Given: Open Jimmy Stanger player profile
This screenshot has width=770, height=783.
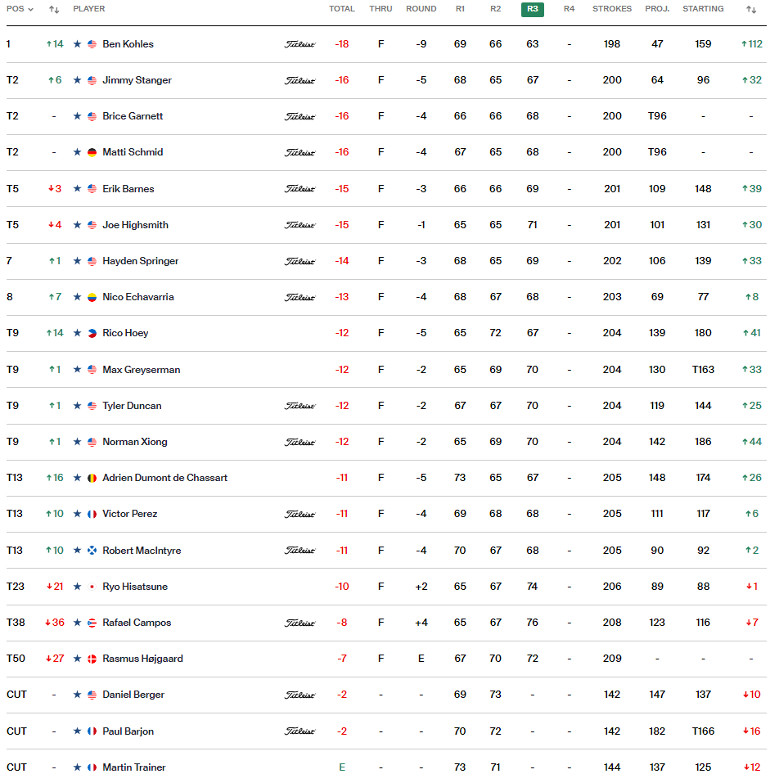Looking at the screenshot, I should 137,80.
